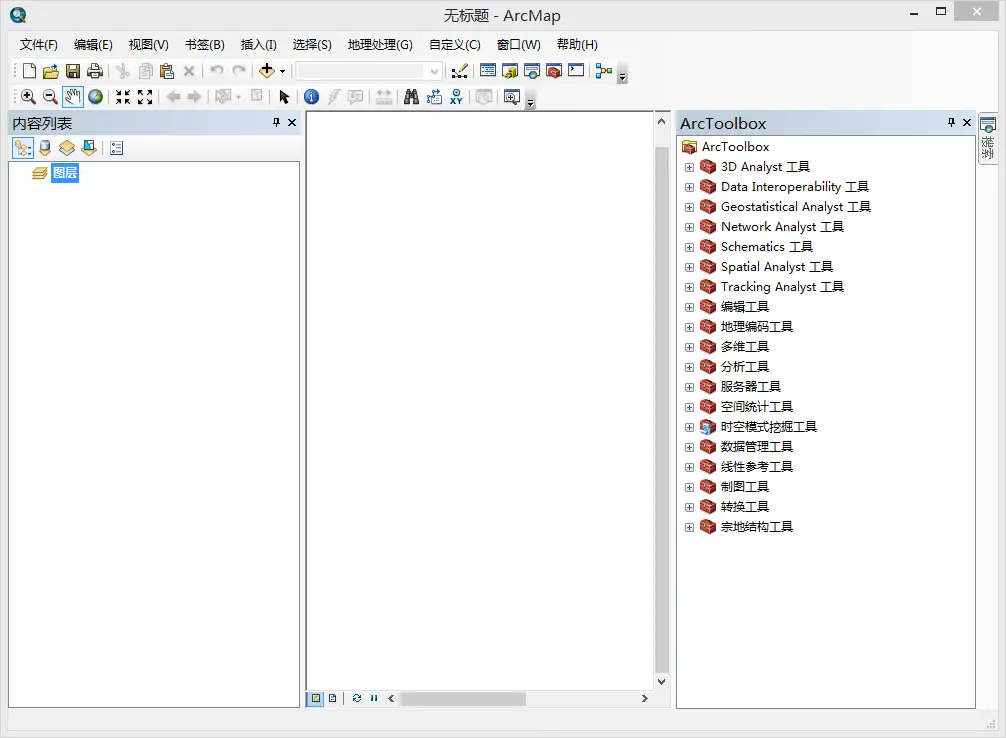Image resolution: width=1006 pixels, height=738 pixels.
Task: Refresh the map view
Action: click(x=357, y=698)
